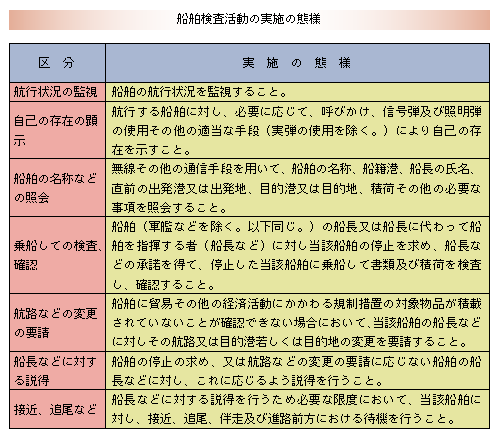Select the text about 規制措置の対象物品
The width and height of the screenshot is (500, 439).
point(297,323)
